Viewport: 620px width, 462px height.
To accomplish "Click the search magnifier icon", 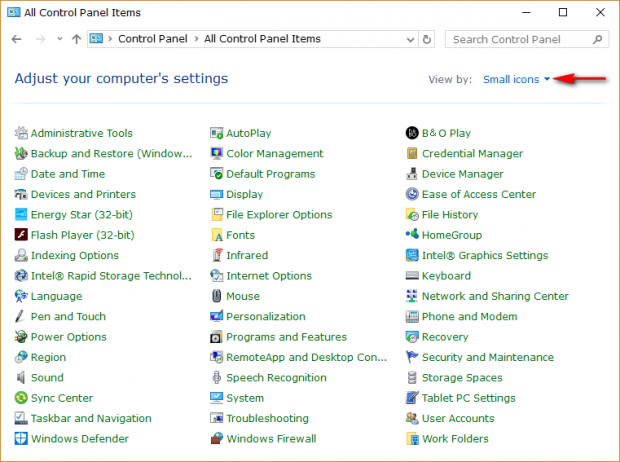I will pyautogui.click(x=598, y=39).
